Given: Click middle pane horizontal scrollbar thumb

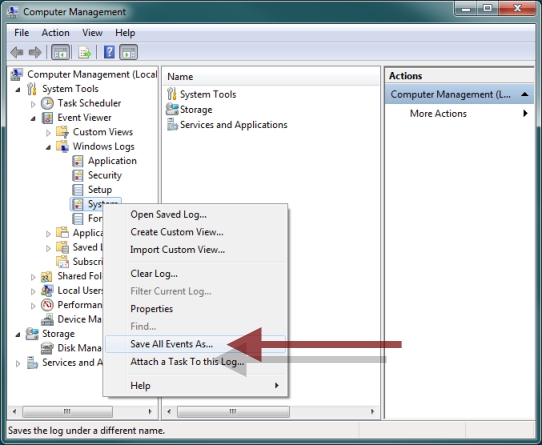Looking at the screenshot, I should (x=233, y=411).
